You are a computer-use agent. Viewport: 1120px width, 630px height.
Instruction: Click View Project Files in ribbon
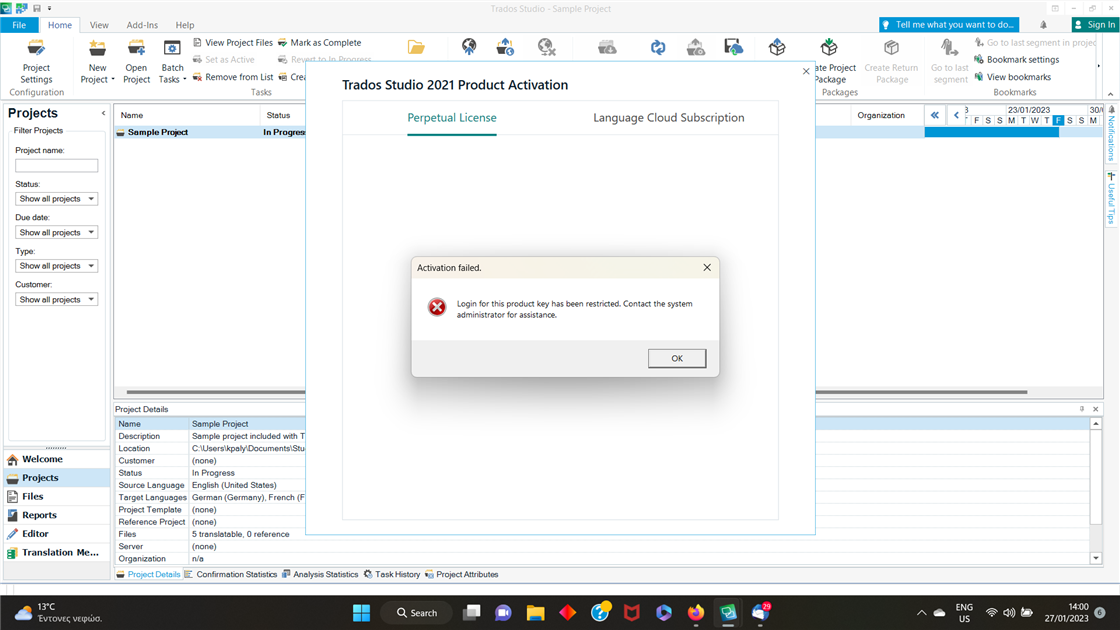pos(232,43)
